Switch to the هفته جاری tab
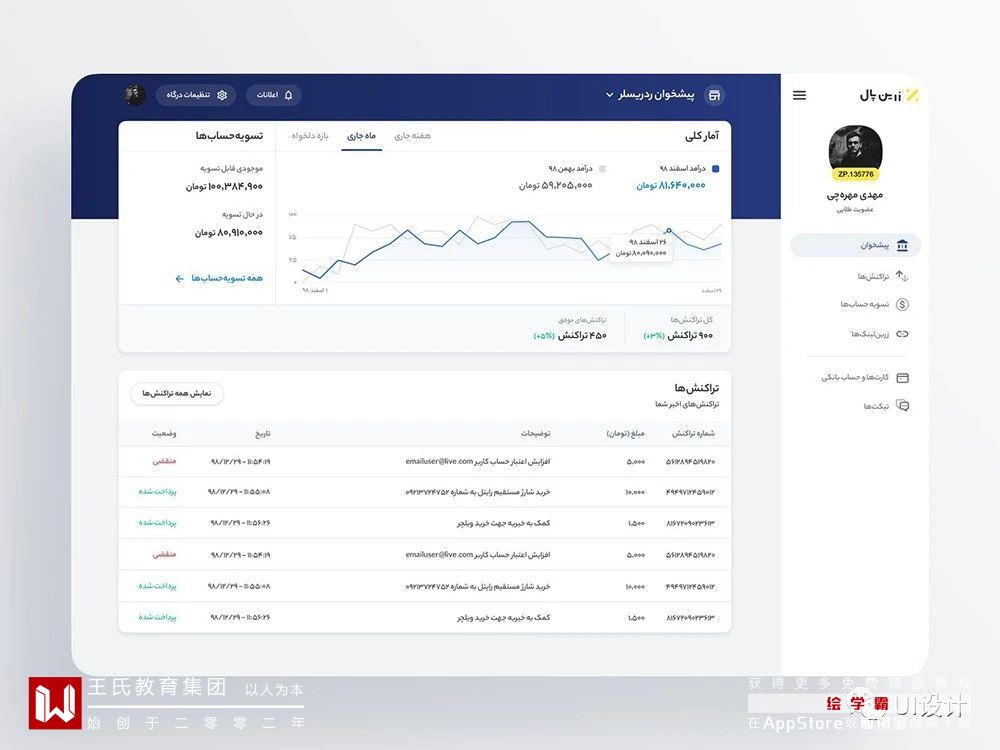This screenshot has height=750, width=1000. [x=413, y=136]
